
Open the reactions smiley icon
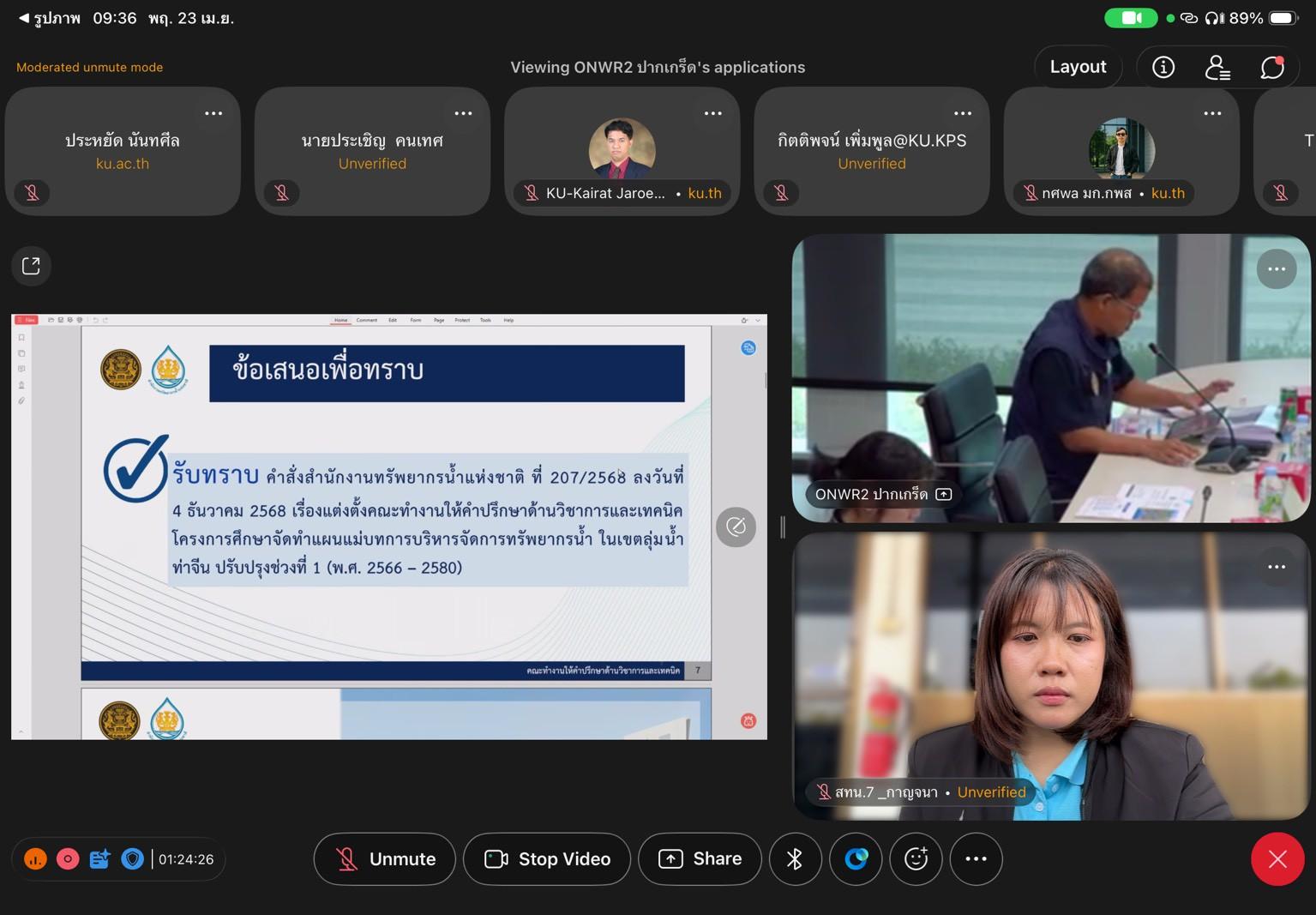916,858
